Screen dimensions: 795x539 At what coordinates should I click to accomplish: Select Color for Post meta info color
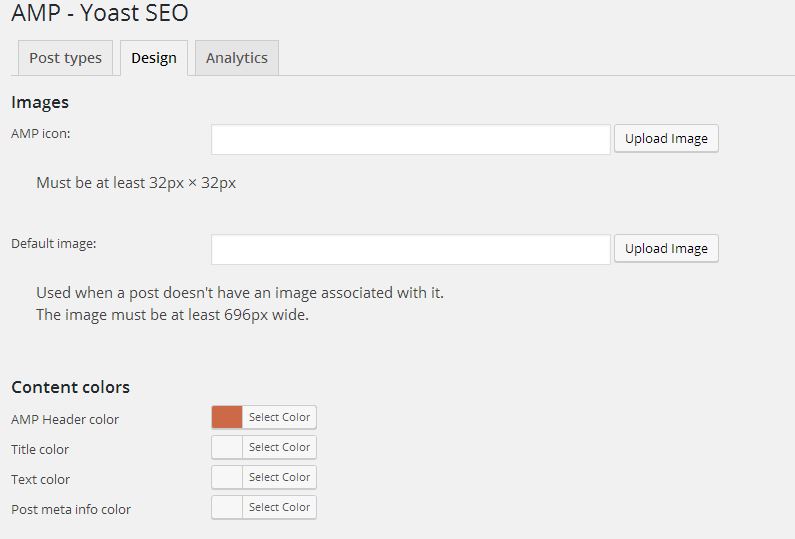point(279,507)
